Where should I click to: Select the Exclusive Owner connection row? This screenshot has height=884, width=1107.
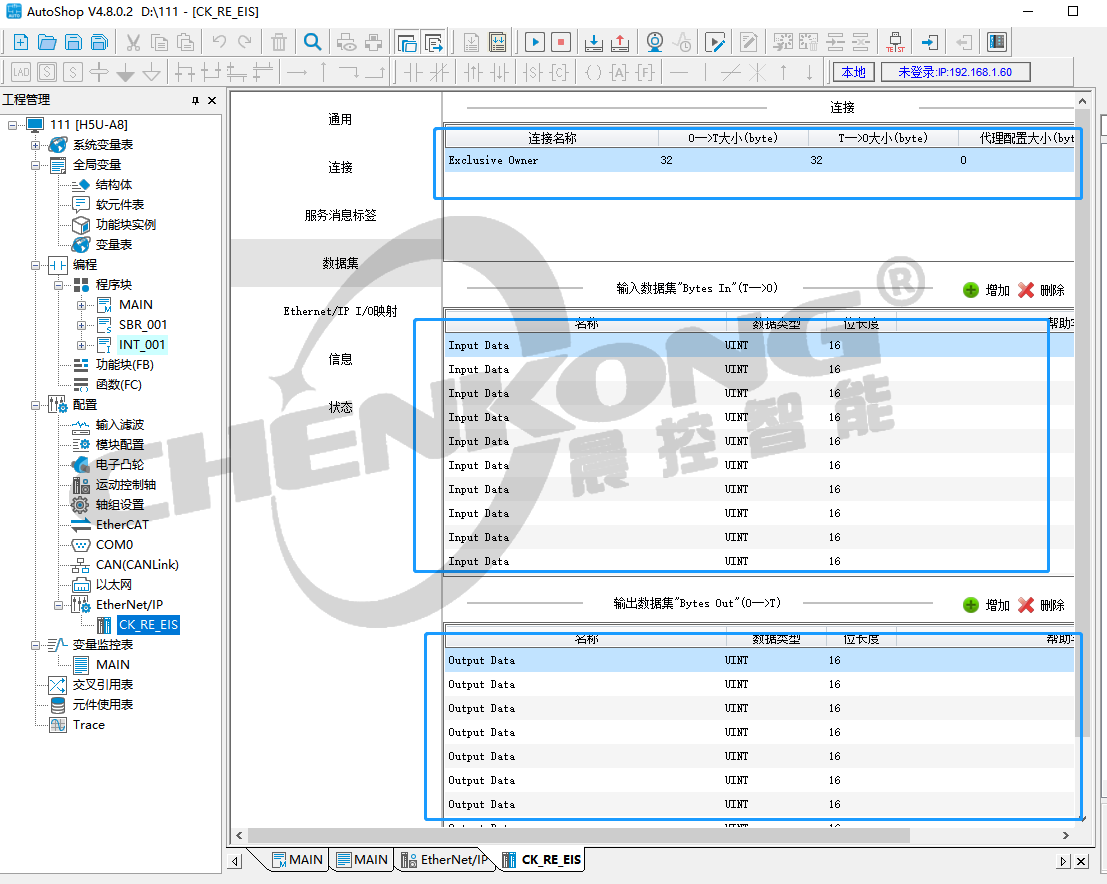tap(759, 160)
